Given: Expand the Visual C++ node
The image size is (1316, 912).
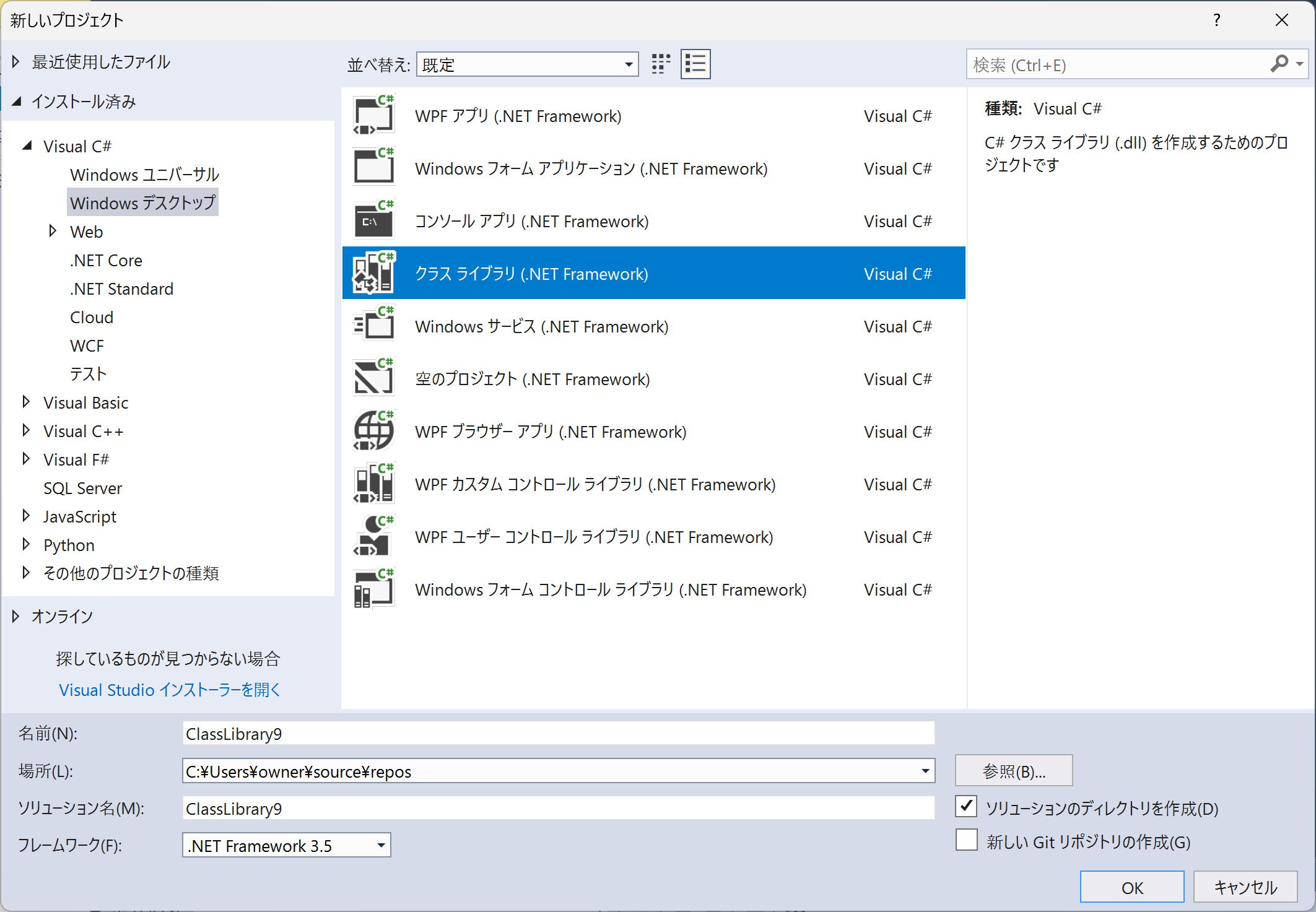Looking at the screenshot, I should coord(26,430).
